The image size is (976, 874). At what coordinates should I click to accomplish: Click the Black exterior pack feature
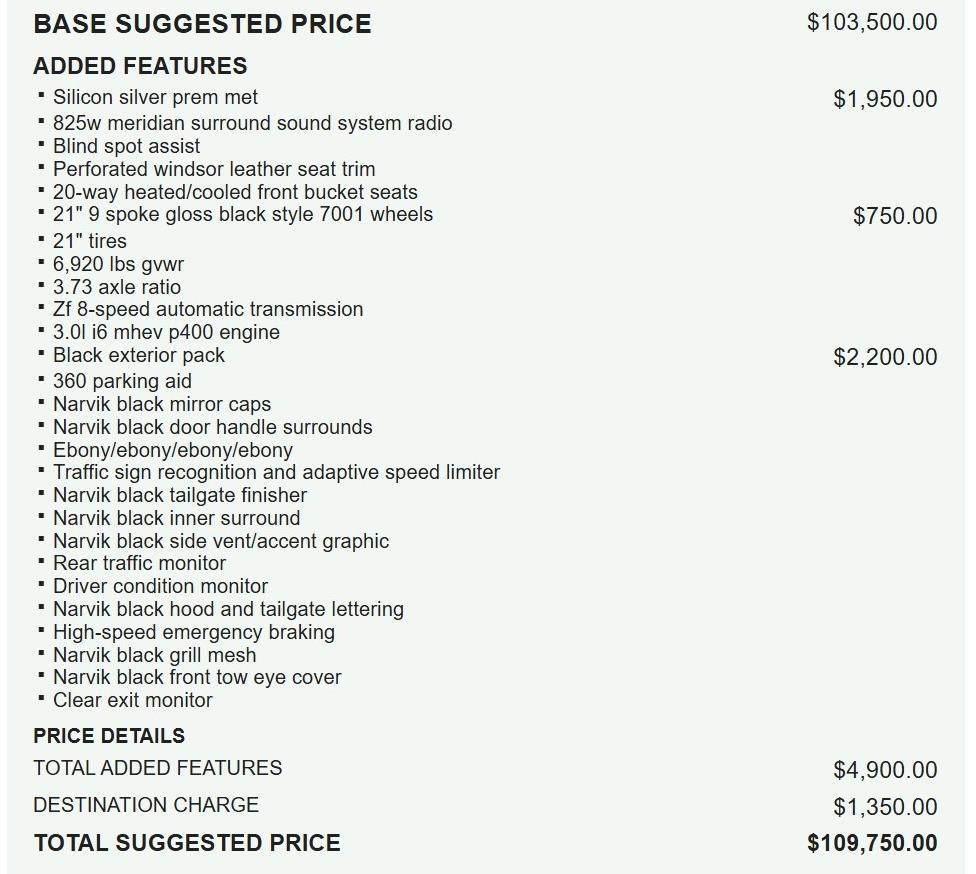click(x=139, y=355)
